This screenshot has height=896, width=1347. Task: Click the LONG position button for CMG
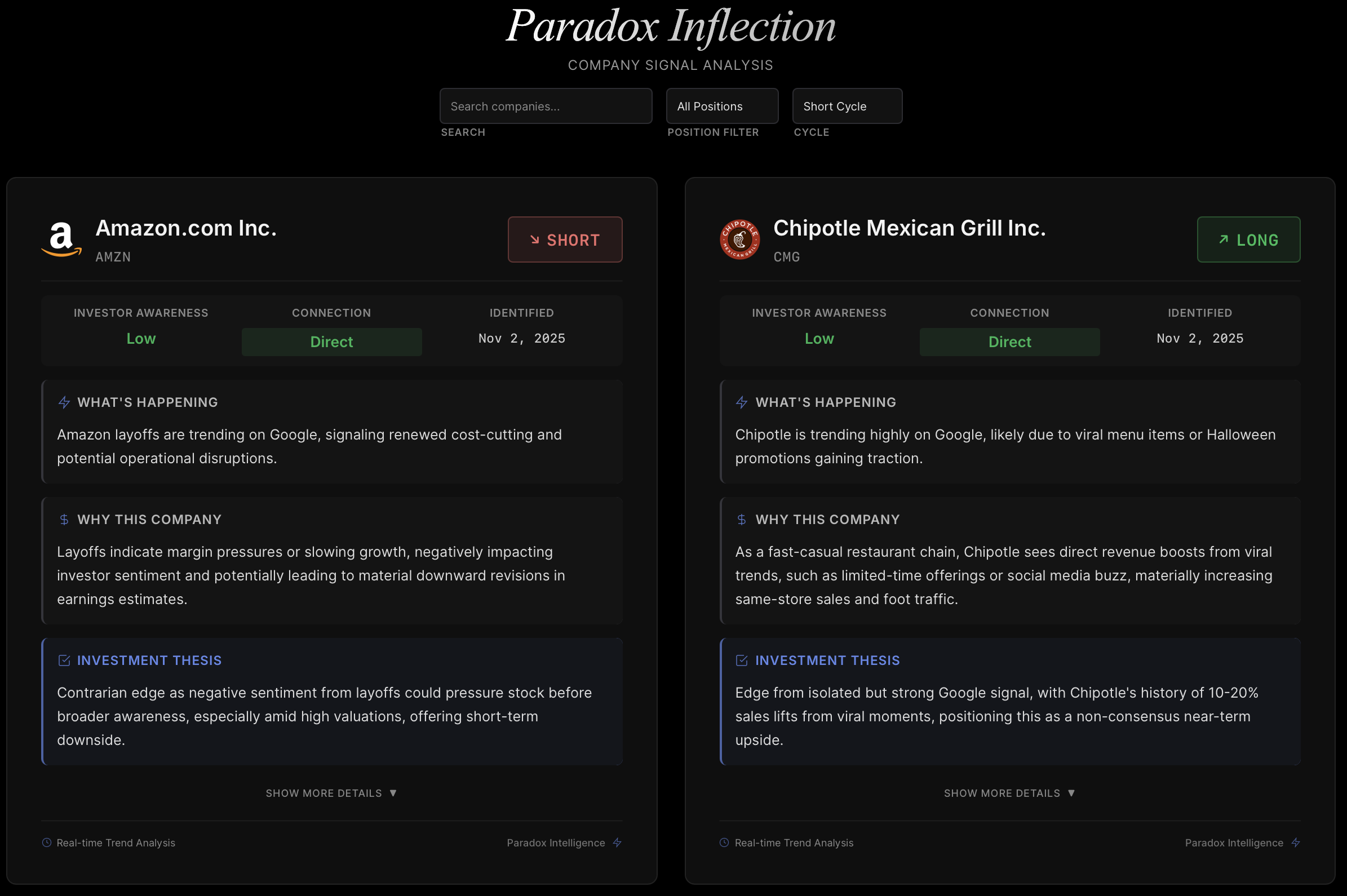[1248, 240]
